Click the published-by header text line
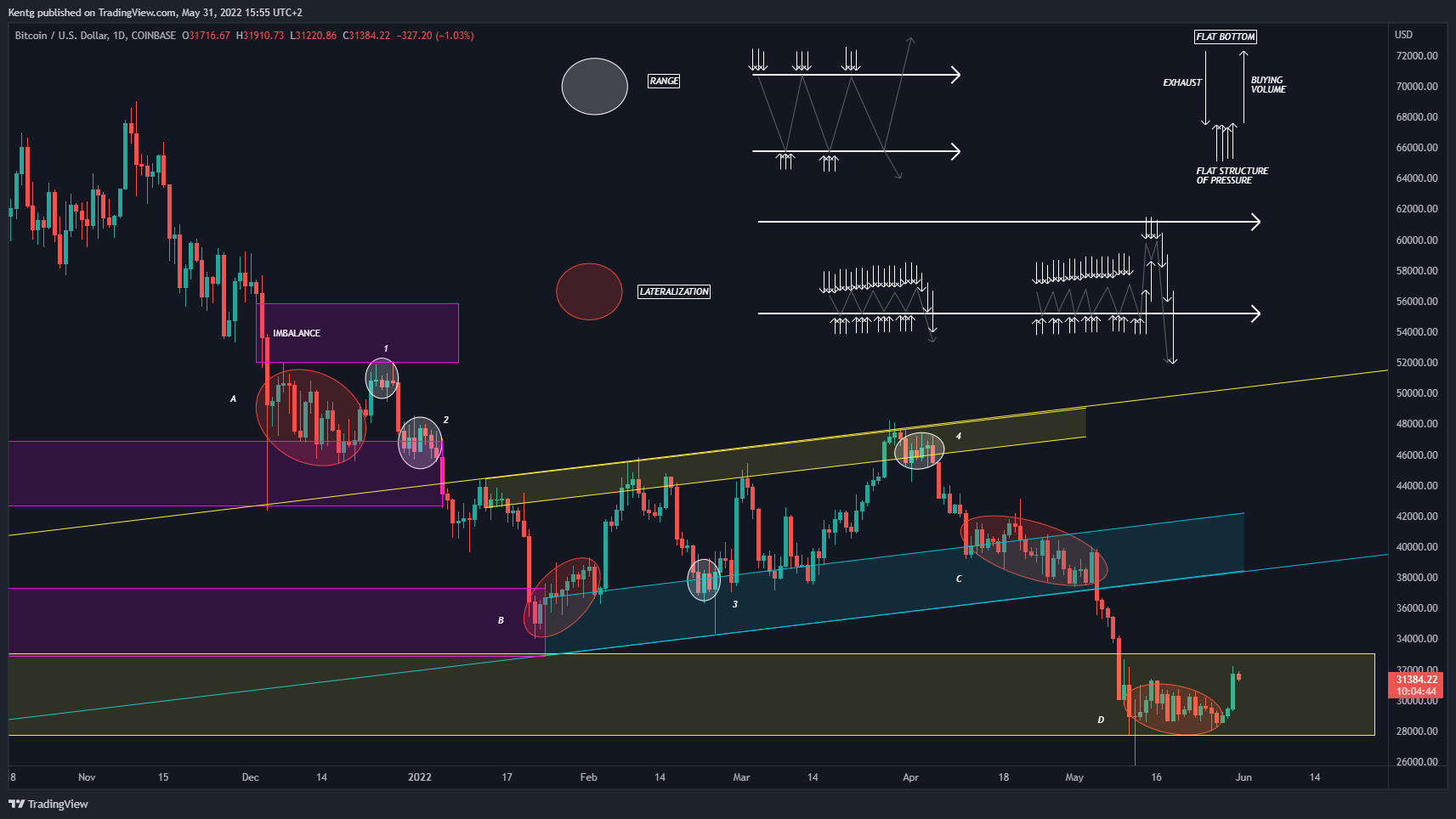Image resolution: width=1456 pixels, height=819 pixels. pyautogui.click(x=155, y=13)
